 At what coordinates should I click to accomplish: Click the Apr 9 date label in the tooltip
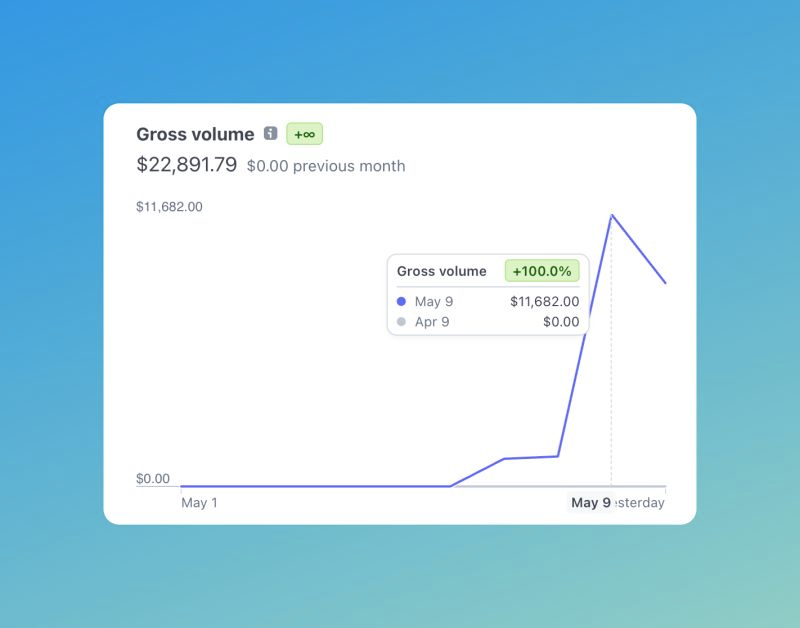click(x=432, y=322)
